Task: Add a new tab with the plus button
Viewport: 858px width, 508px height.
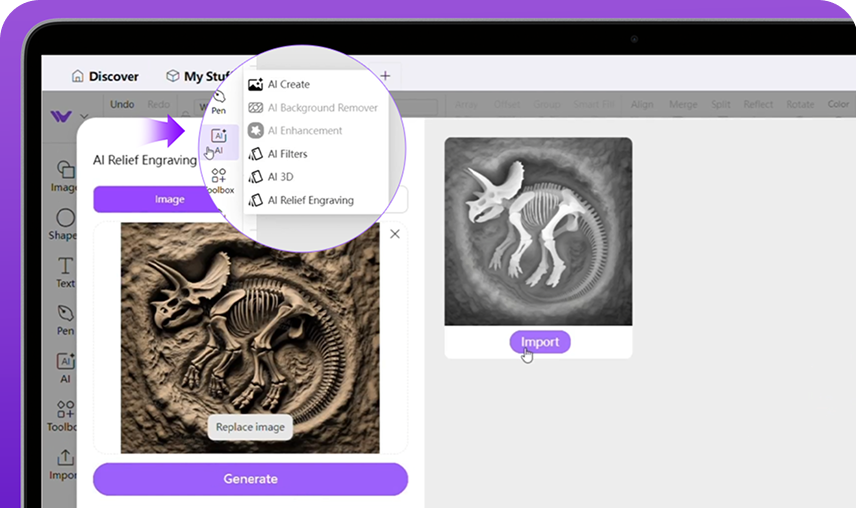Action: pos(385,76)
